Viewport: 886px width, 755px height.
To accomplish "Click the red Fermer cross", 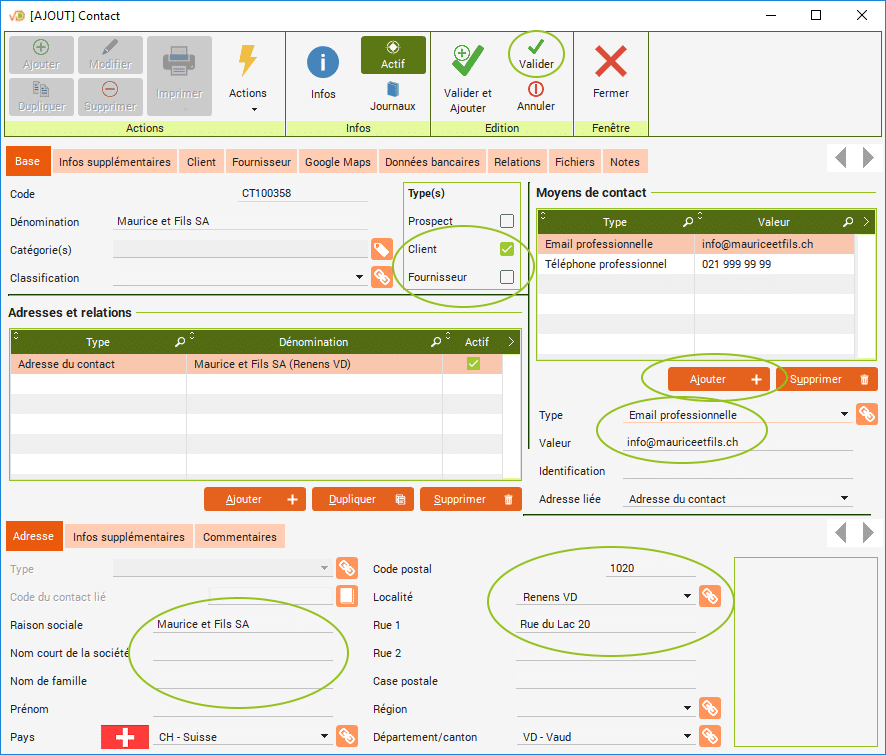I will 610,63.
